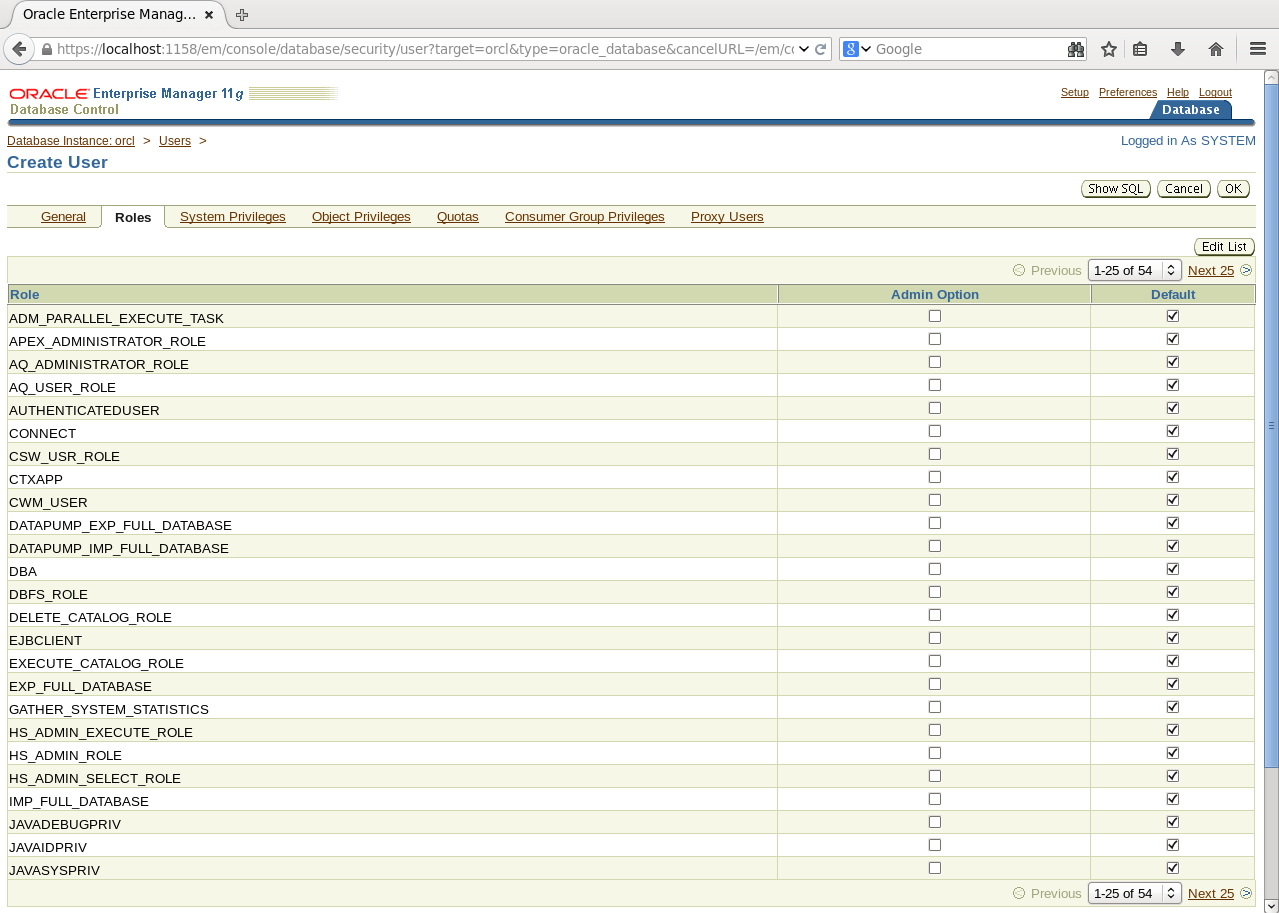
Task: Open the search engine chooser arrow
Action: [866, 49]
